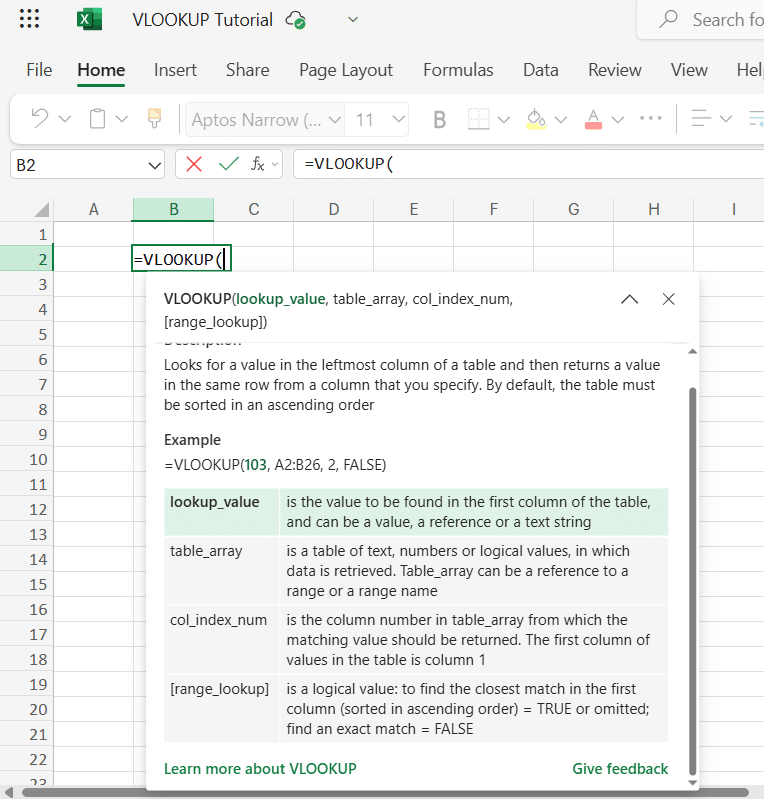Select column A header

[93, 209]
